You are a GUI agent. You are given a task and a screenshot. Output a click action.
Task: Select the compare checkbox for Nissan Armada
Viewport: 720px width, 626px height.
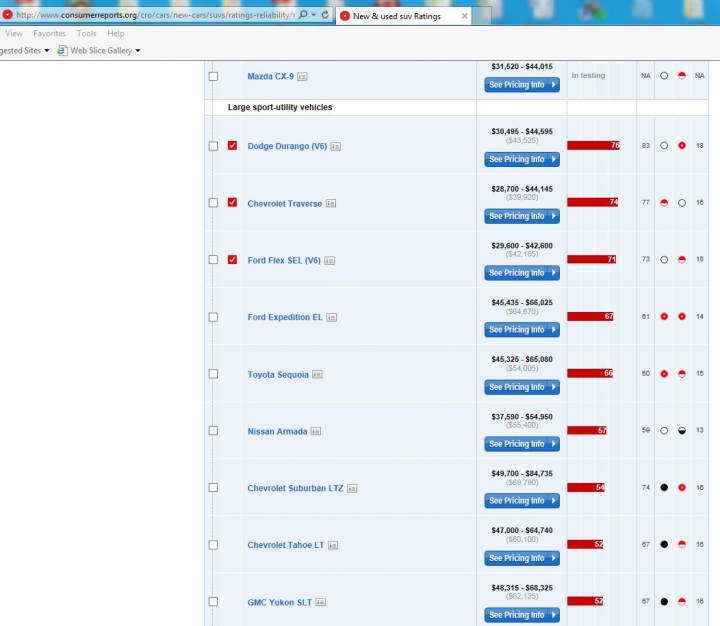click(x=213, y=430)
